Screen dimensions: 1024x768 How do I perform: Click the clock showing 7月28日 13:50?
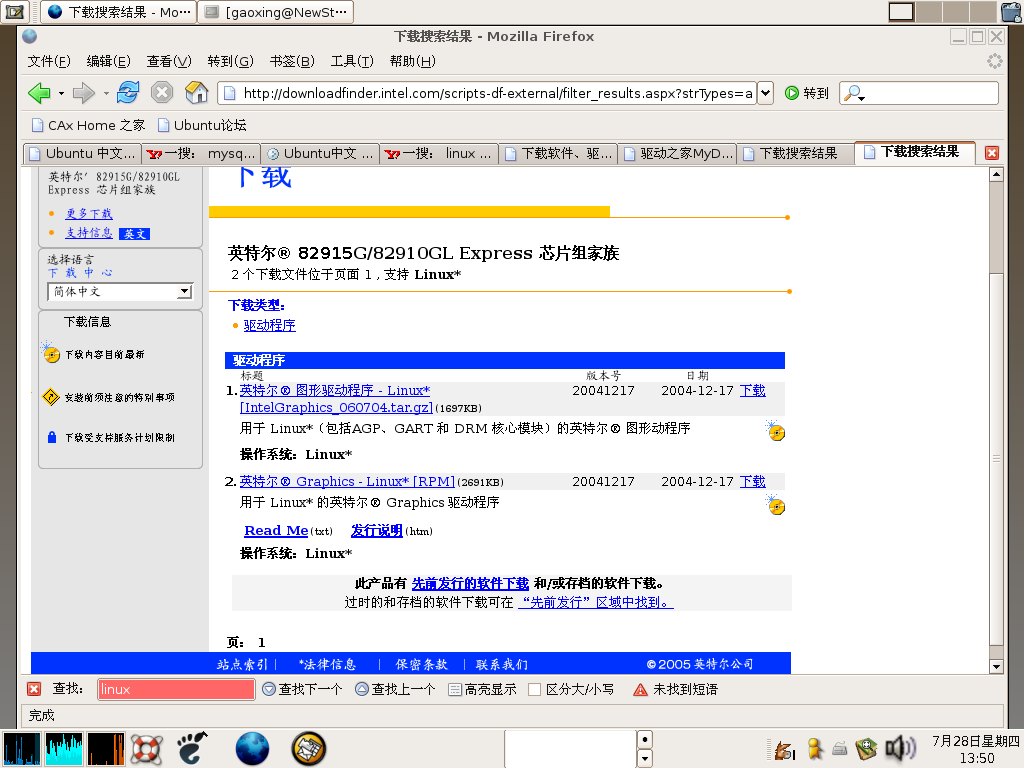(x=976, y=749)
